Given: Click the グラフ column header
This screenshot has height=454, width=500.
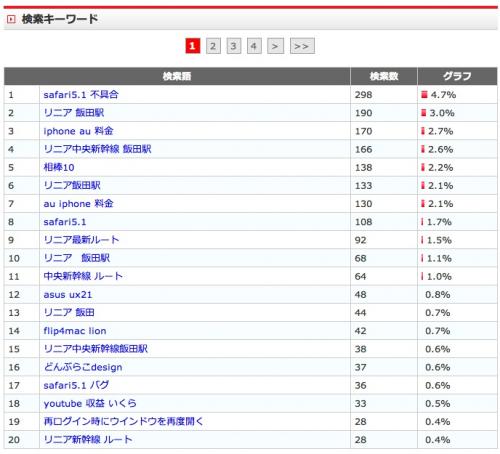Looking at the screenshot, I should 457,76.
